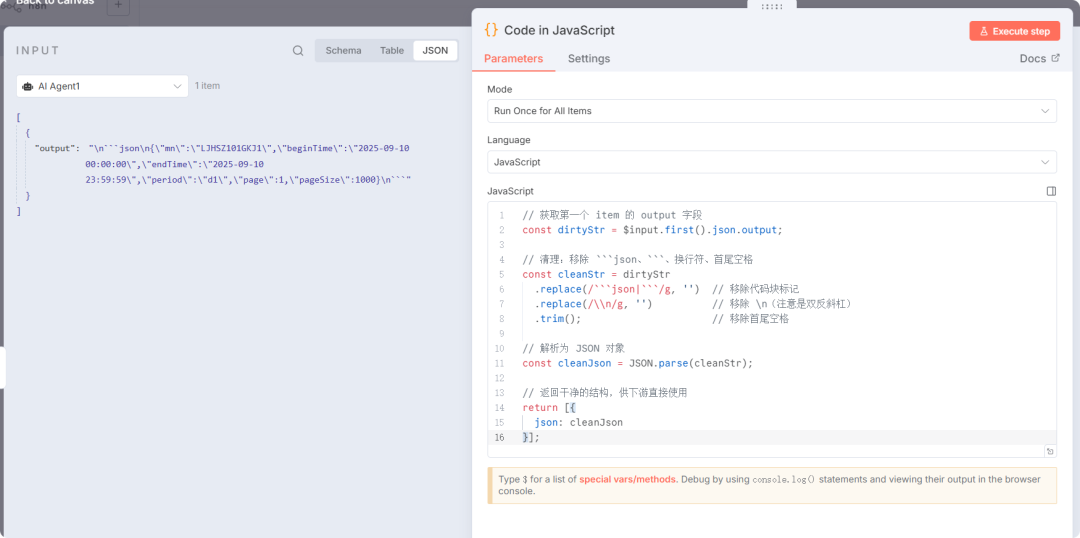The image size is (1080, 538).
Task: Select the JSON input view tab
Action: tap(435, 50)
